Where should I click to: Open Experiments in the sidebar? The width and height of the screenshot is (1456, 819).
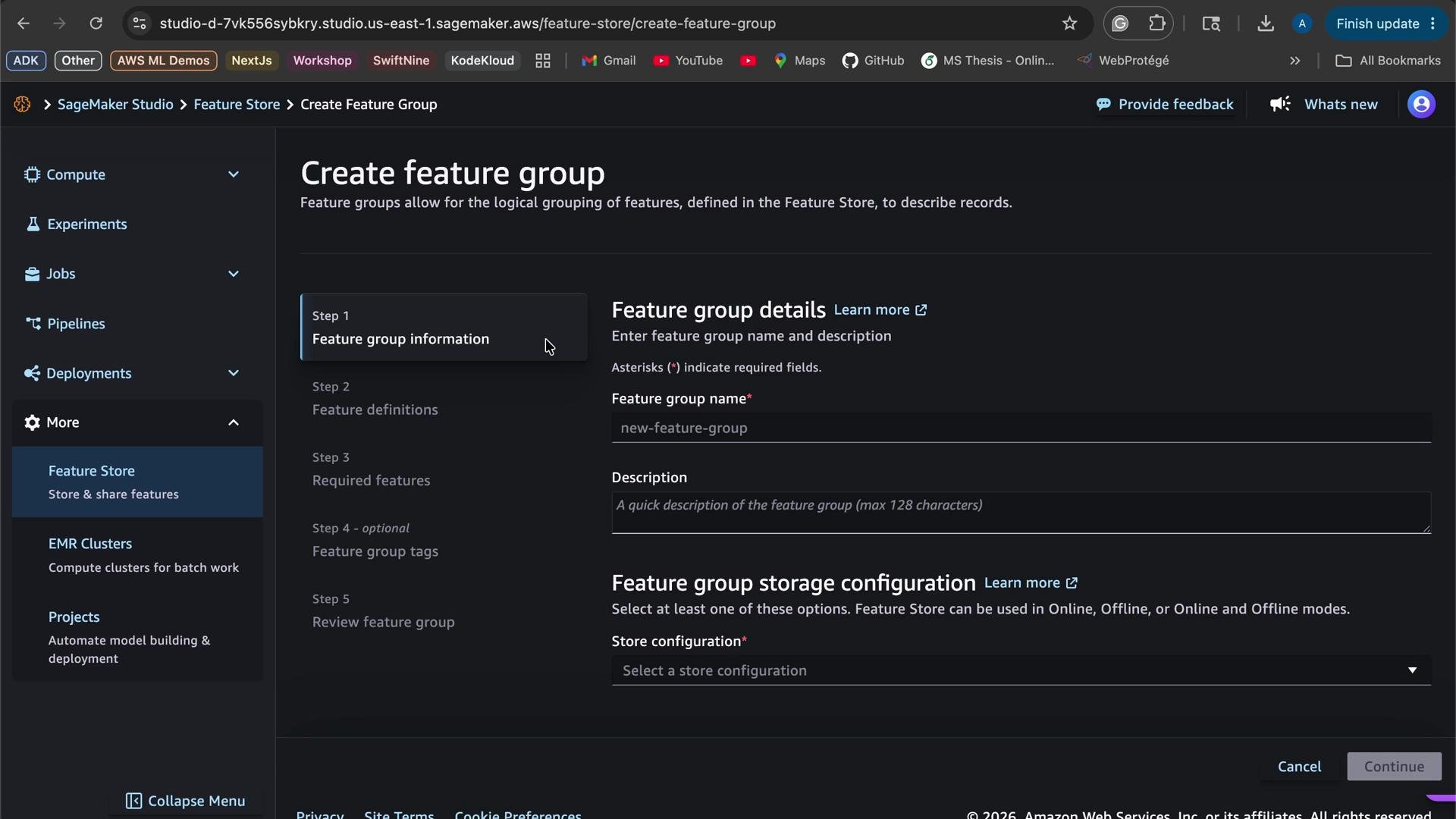pos(87,224)
